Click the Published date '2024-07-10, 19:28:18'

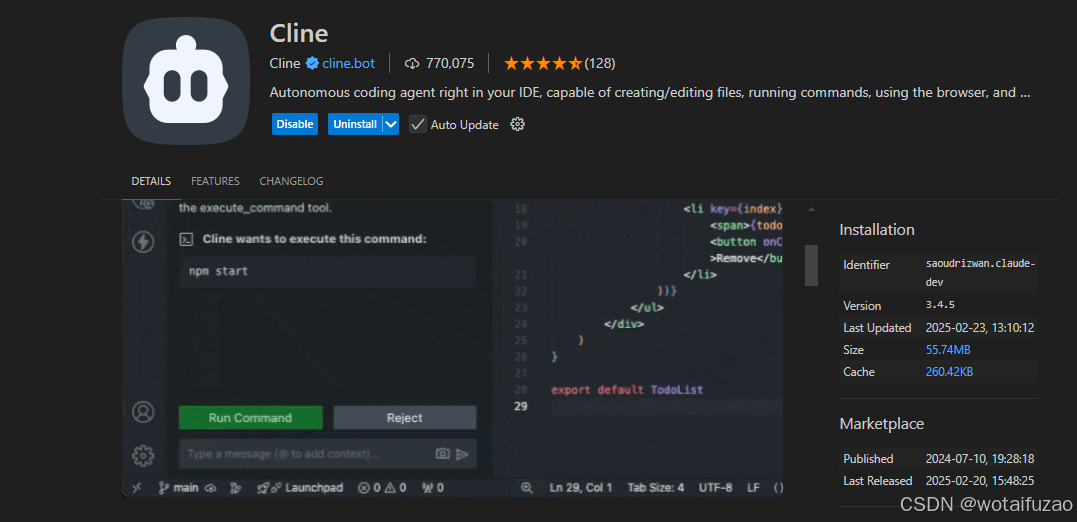coord(980,459)
